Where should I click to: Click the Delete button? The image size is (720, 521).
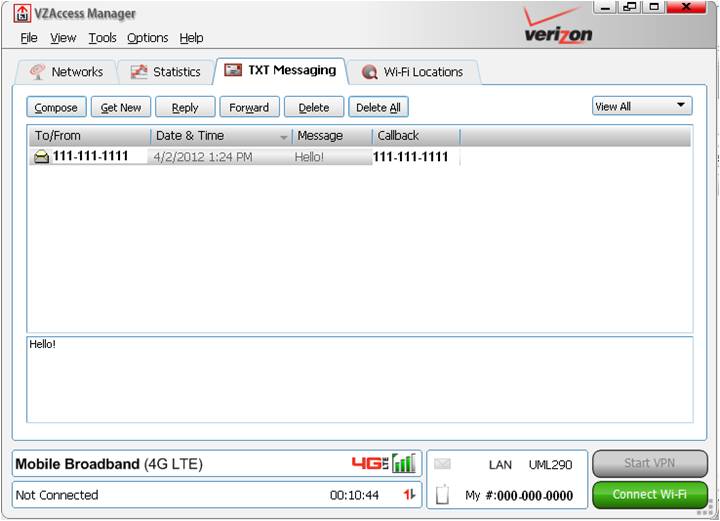[x=314, y=107]
